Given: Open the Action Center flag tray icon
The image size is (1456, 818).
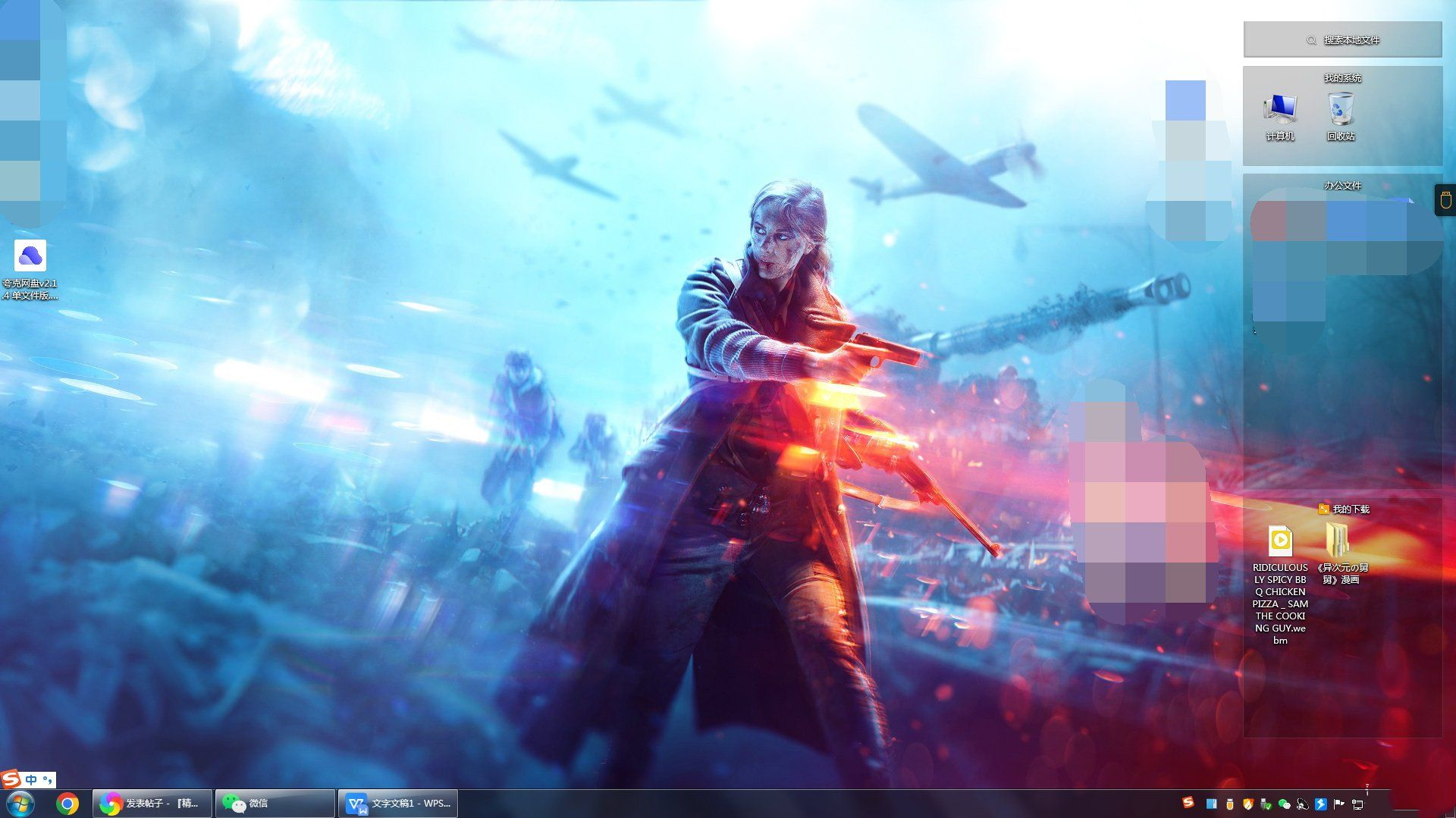Looking at the screenshot, I should (x=1340, y=804).
